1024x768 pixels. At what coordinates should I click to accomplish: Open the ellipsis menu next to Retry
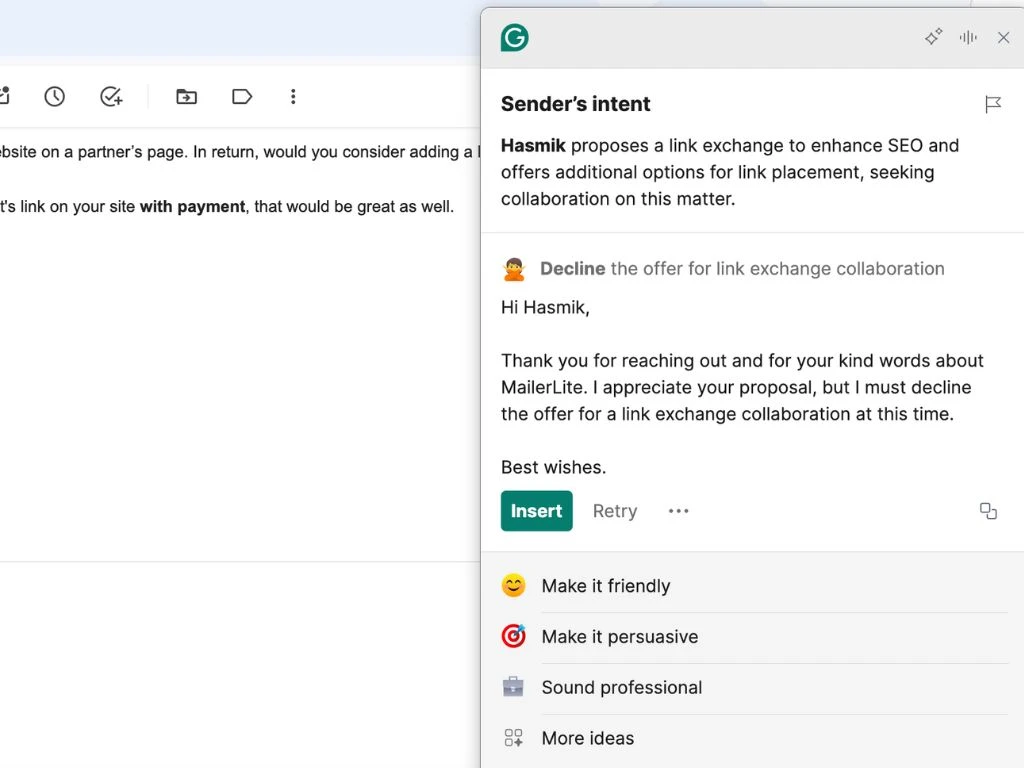[x=679, y=511]
